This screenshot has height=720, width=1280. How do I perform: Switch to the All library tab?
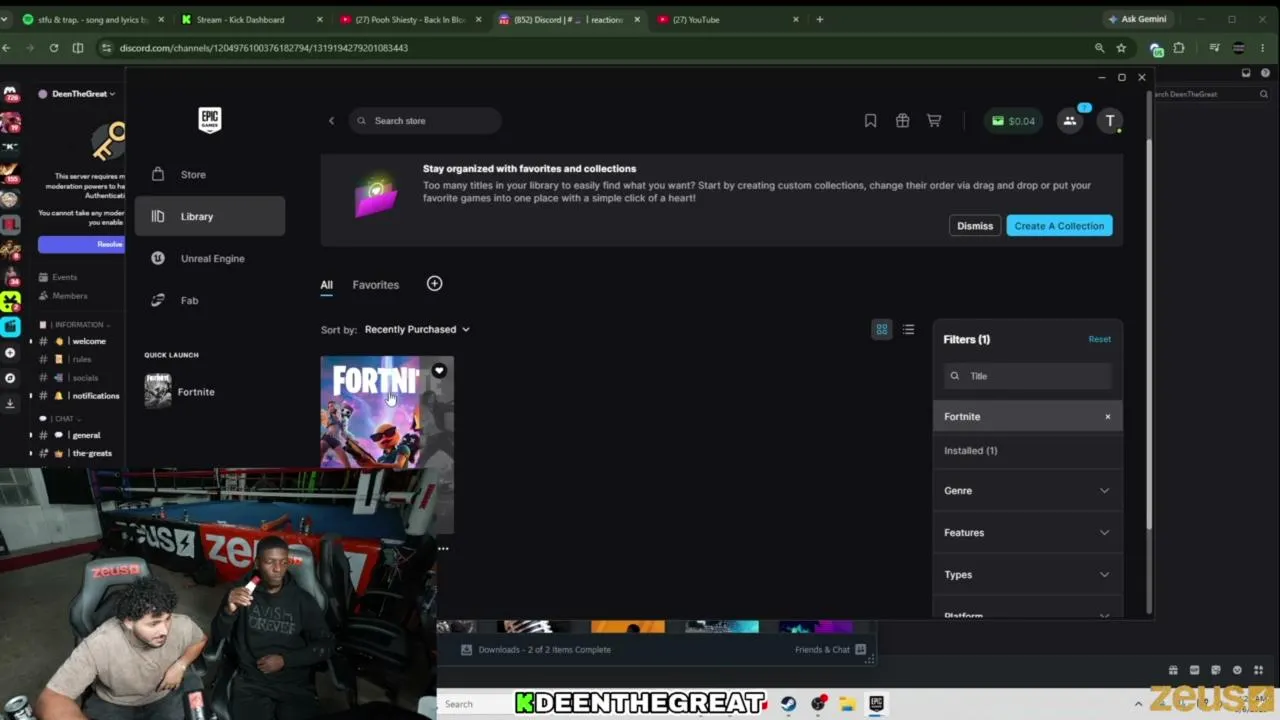click(326, 285)
